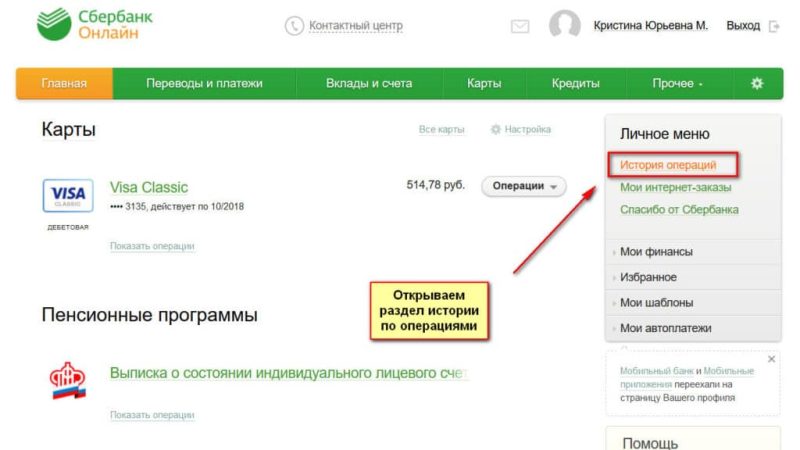Click the Pension Fund logo icon
The width and height of the screenshot is (800, 450).
click(67, 381)
